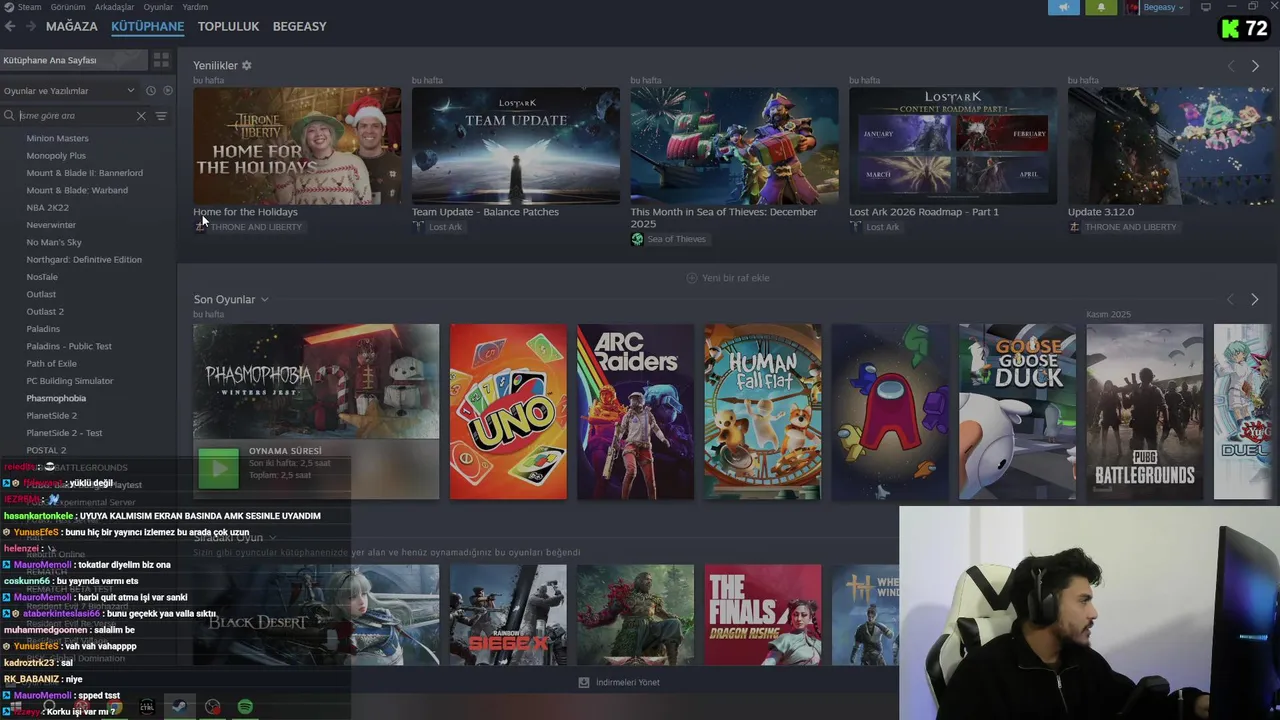The height and width of the screenshot is (720, 1280).
Task: Open the advanced filter options icon
Action: pyautogui.click(x=161, y=116)
